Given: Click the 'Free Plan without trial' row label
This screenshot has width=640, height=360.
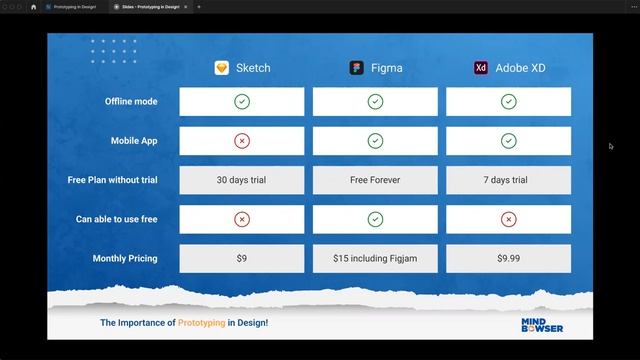Looking at the screenshot, I should [x=112, y=180].
